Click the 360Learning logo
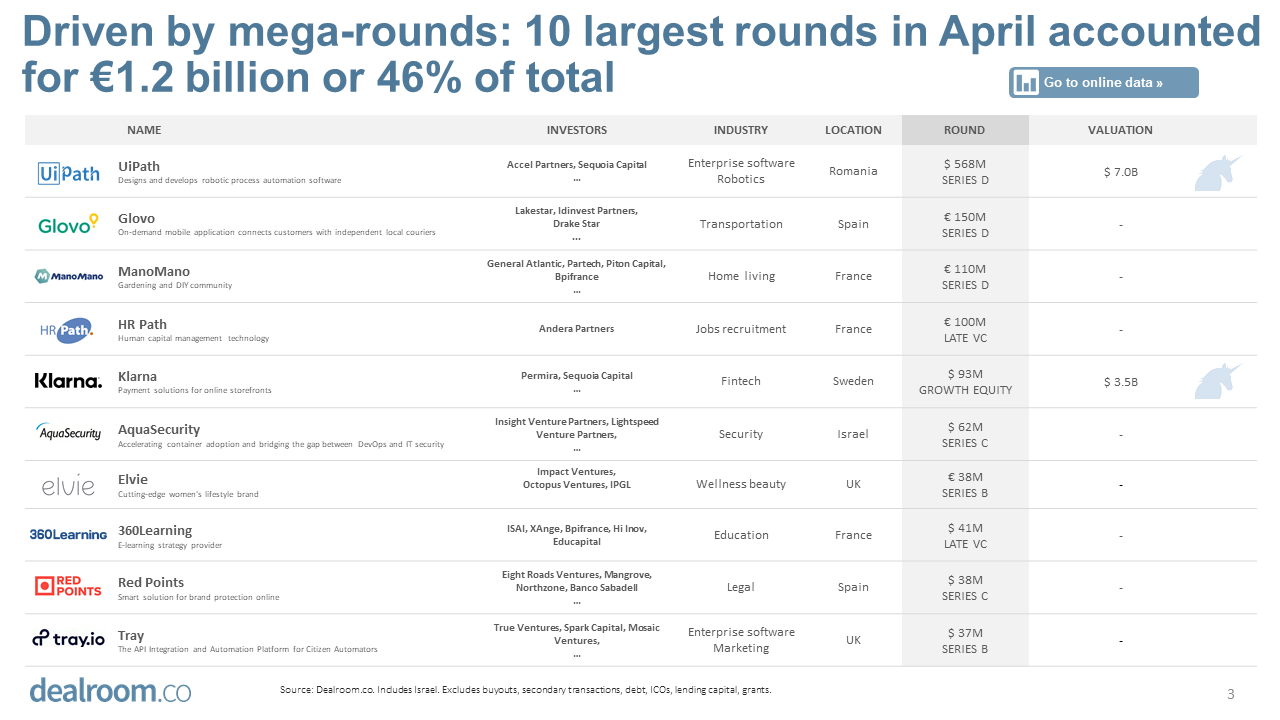This screenshot has height=720, width=1280. point(68,535)
